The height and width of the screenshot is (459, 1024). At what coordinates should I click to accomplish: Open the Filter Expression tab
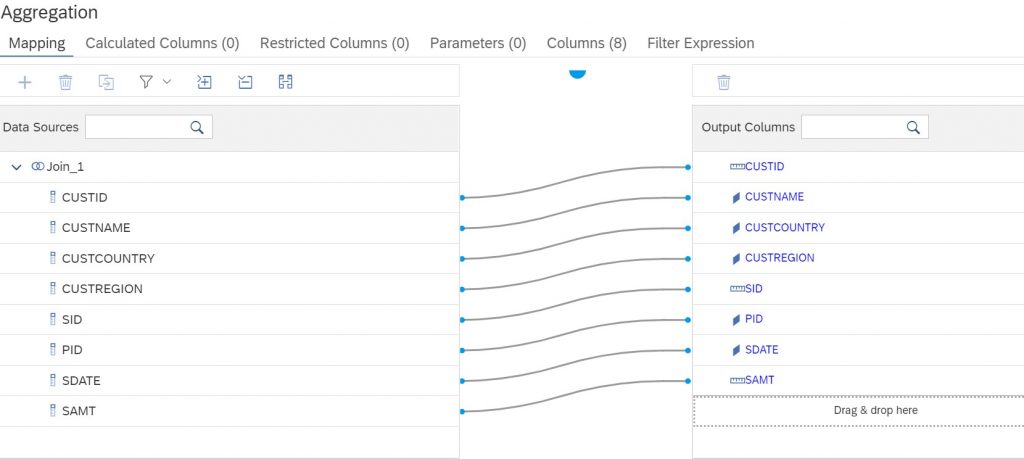pos(701,43)
